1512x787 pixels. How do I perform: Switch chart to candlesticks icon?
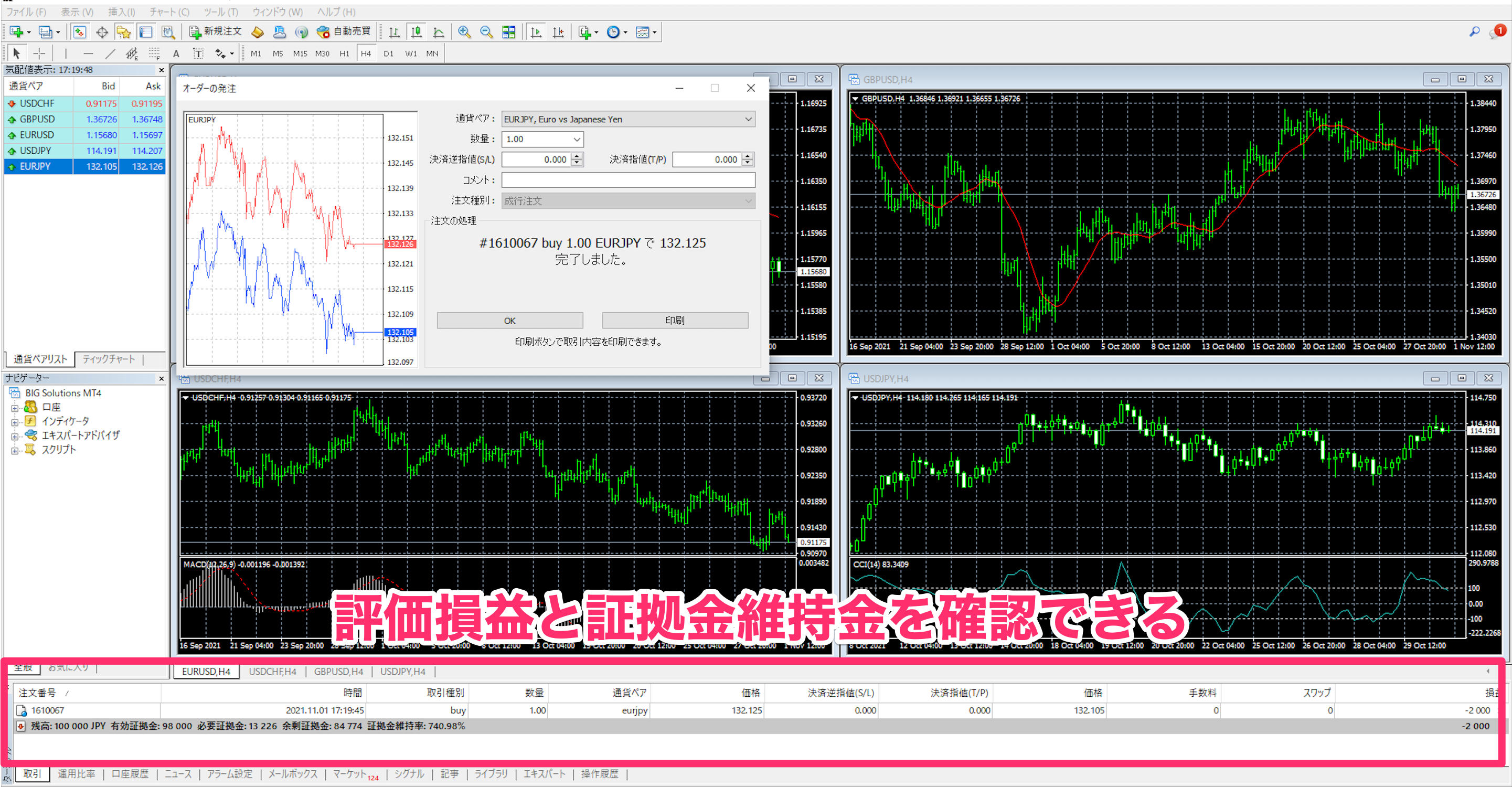[417, 31]
